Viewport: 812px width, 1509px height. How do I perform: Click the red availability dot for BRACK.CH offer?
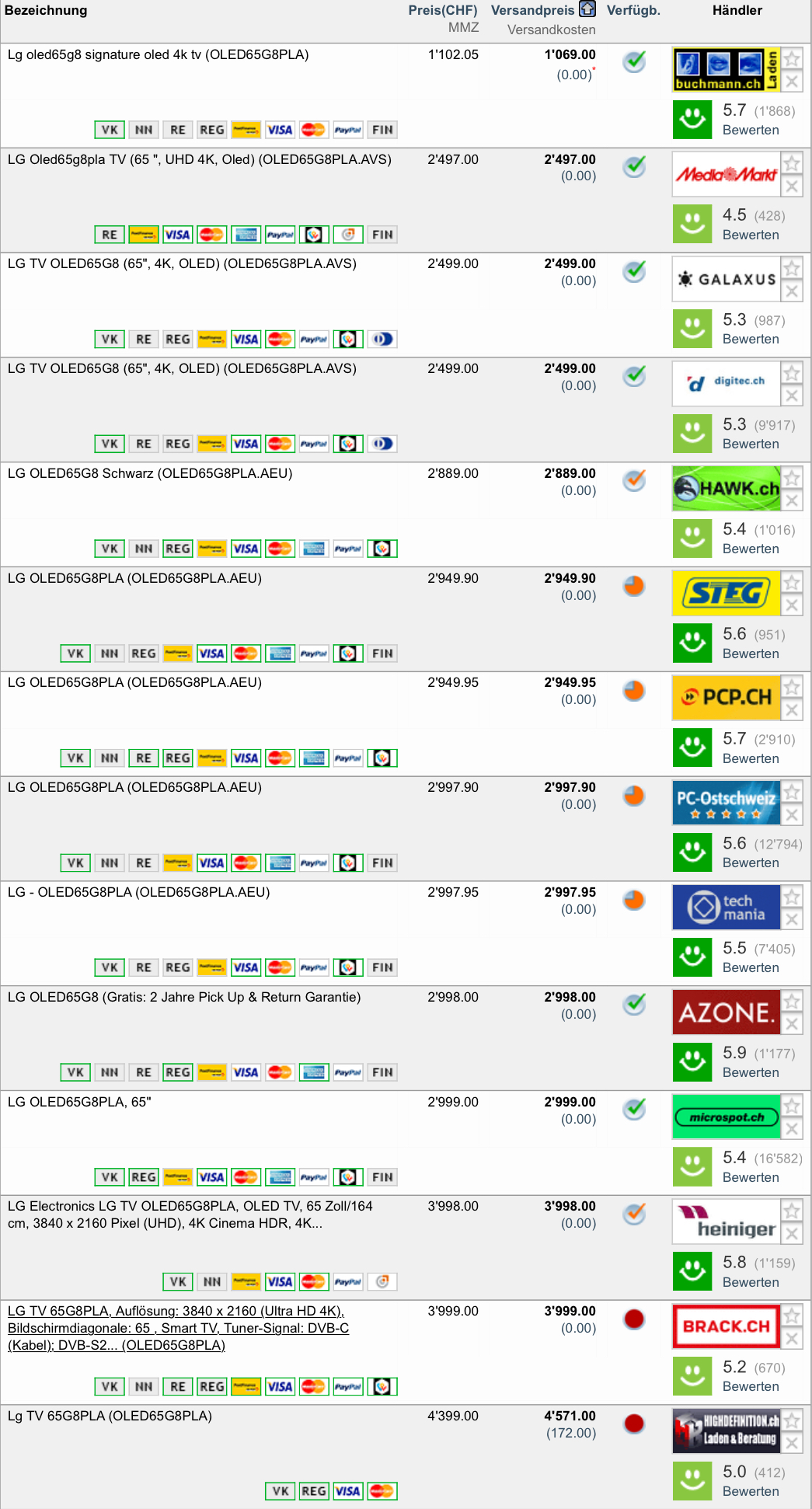pyautogui.click(x=634, y=1319)
